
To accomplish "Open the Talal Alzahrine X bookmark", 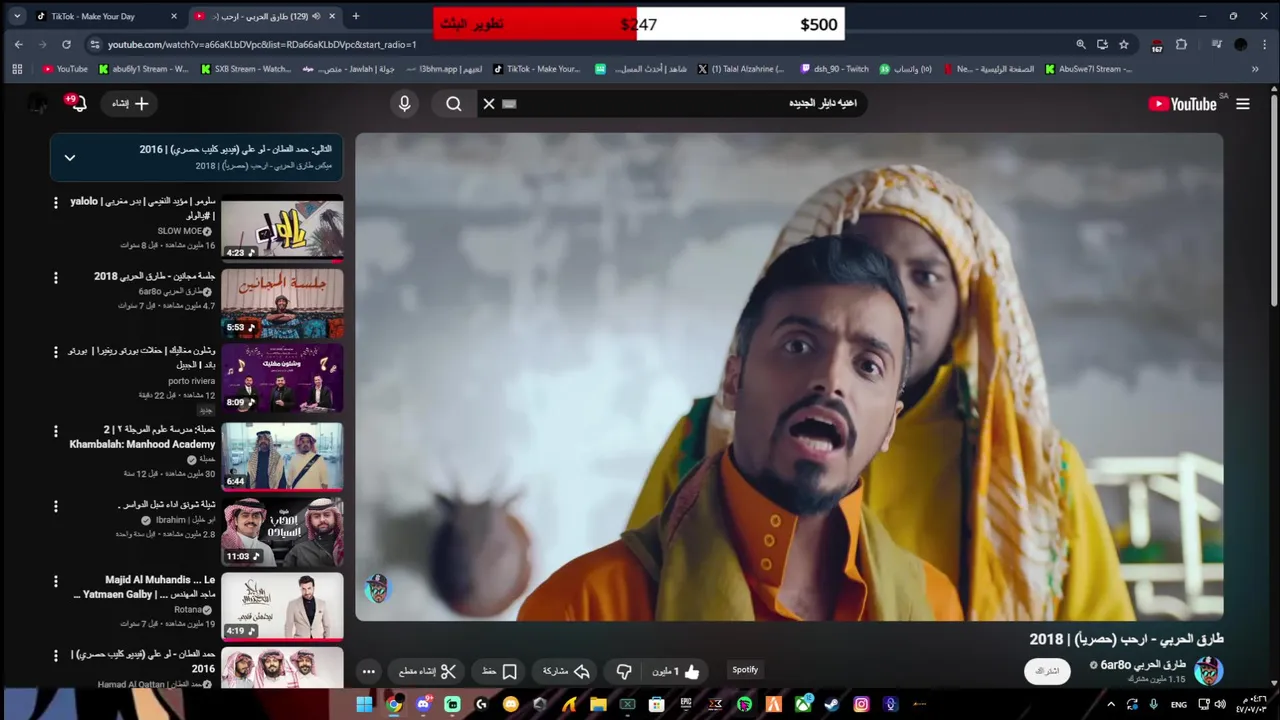I will pyautogui.click(x=740, y=69).
